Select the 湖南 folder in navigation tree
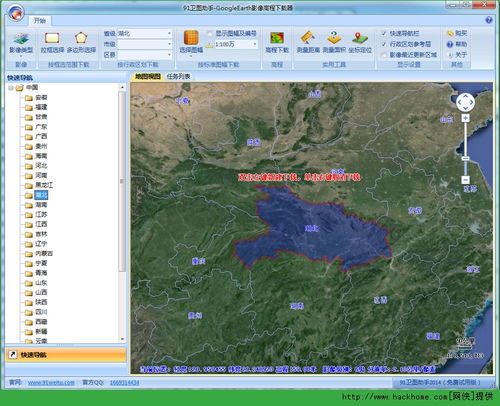The width and height of the screenshot is (500, 406). pos(41,205)
